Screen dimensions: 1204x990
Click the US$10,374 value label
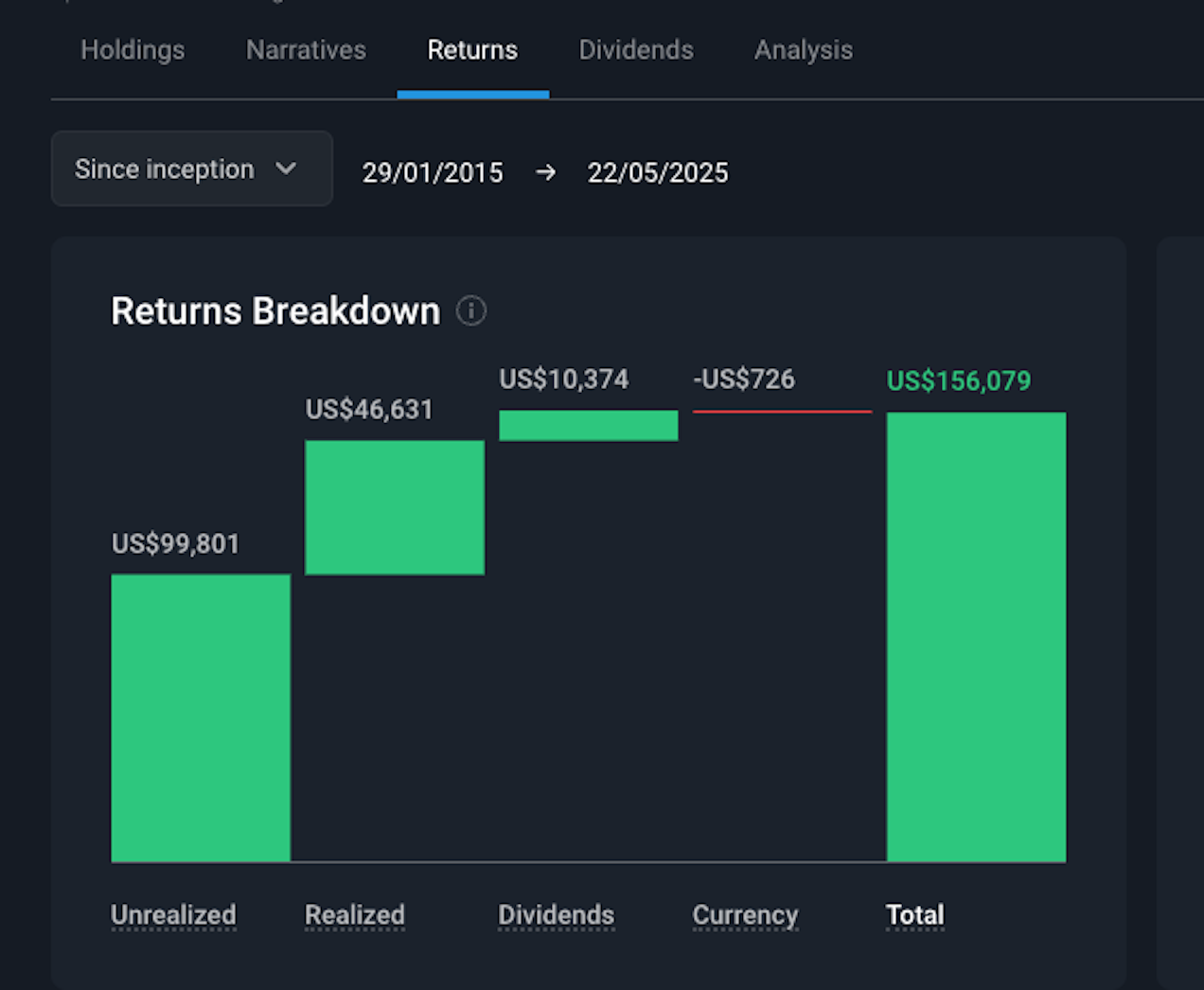click(564, 379)
